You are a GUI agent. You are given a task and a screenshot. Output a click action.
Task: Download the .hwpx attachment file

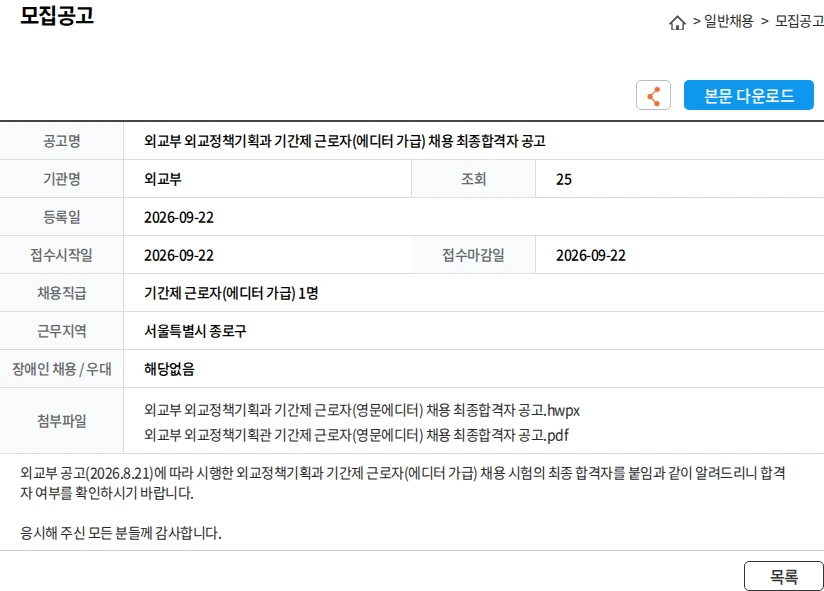[x=362, y=410]
